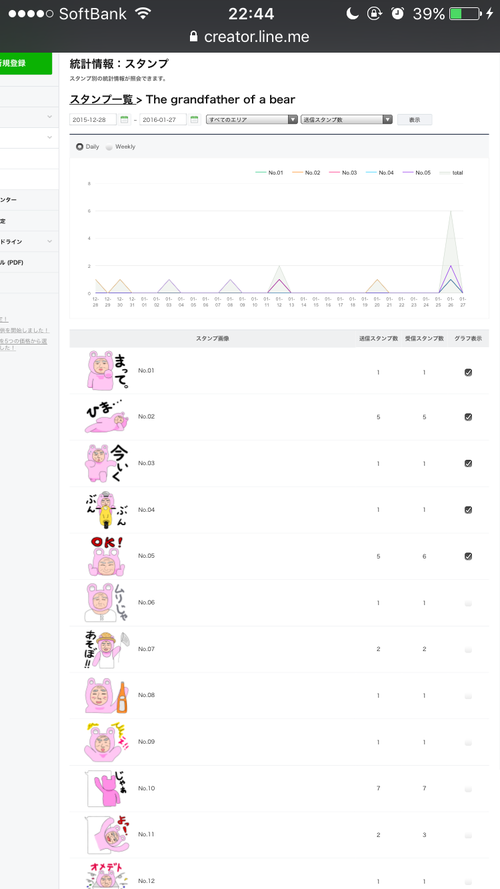Open the 送信スタンプ数 metric dropdown

tap(347, 120)
